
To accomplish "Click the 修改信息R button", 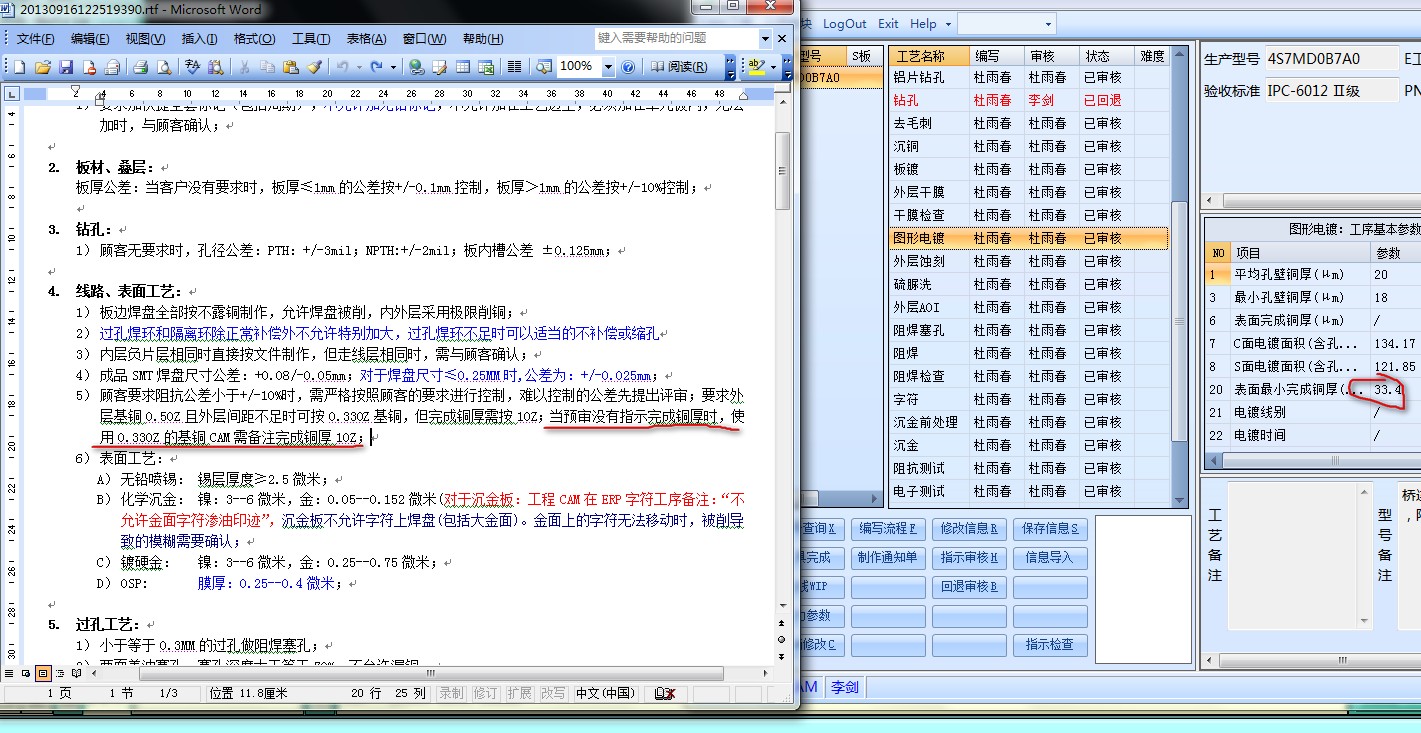I will tap(969, 528).
